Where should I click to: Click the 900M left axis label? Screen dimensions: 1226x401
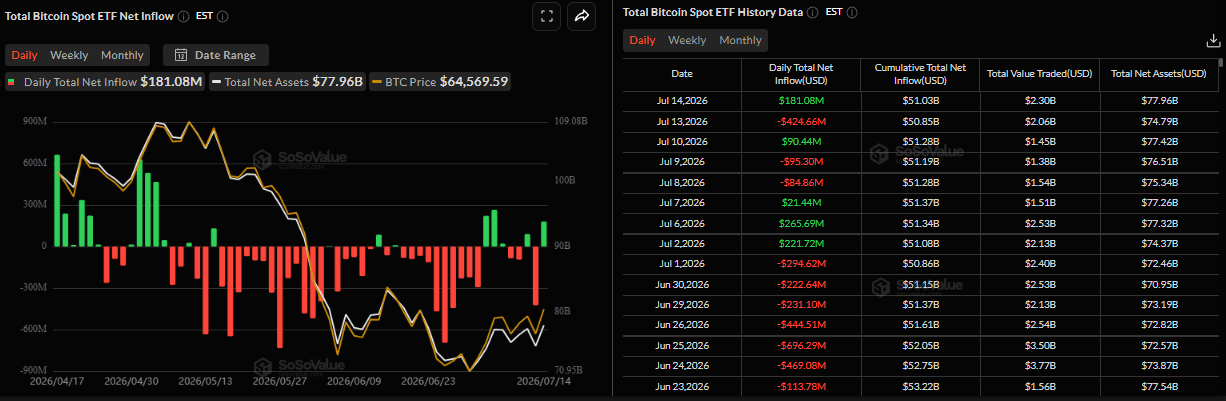[34, 121]
